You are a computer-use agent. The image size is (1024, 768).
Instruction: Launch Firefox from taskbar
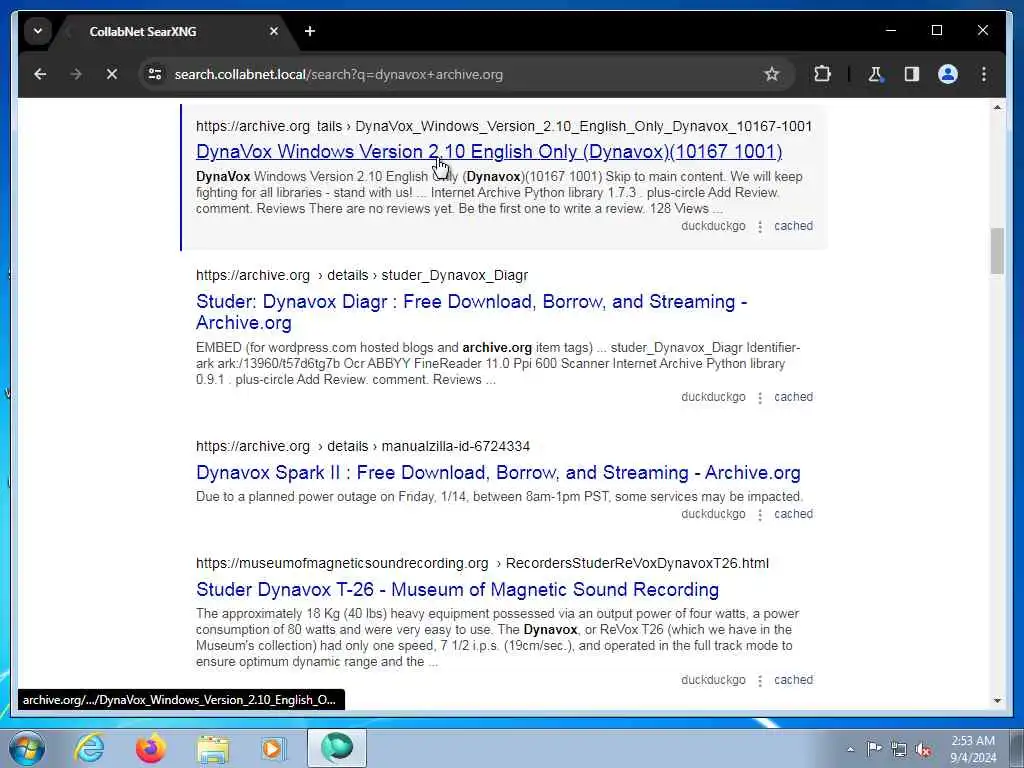(x=151, y=748)
